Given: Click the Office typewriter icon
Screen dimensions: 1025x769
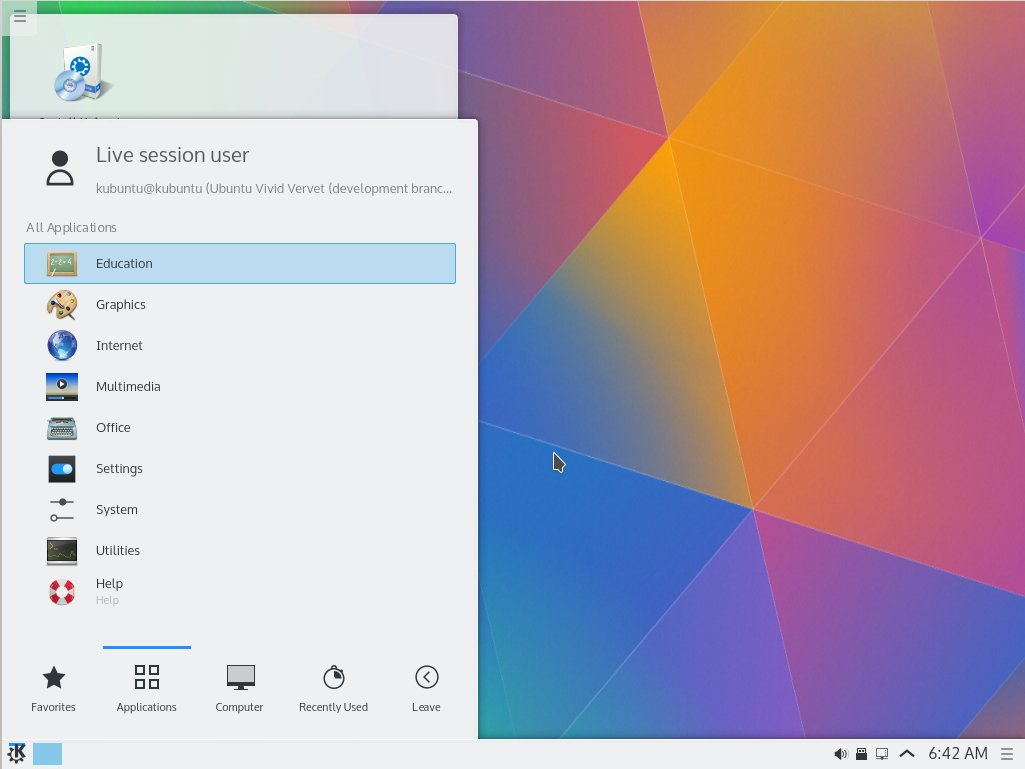Looking at the screenshot, I should [62, 428].
